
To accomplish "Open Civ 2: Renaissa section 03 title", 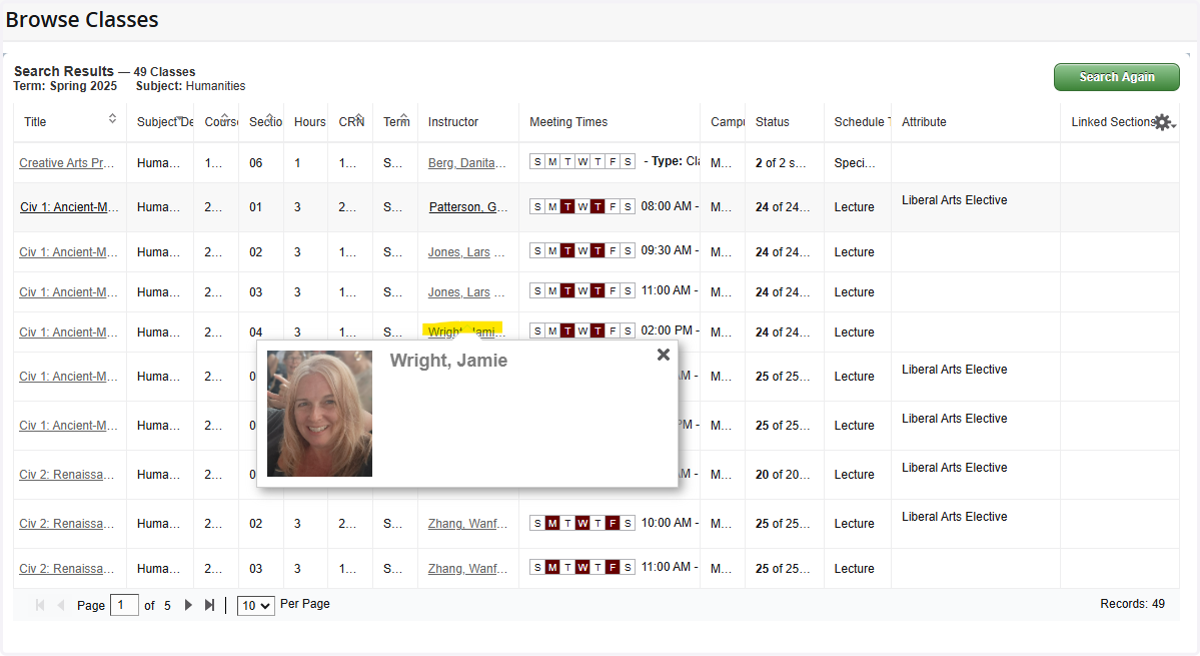I will (67, 568).
